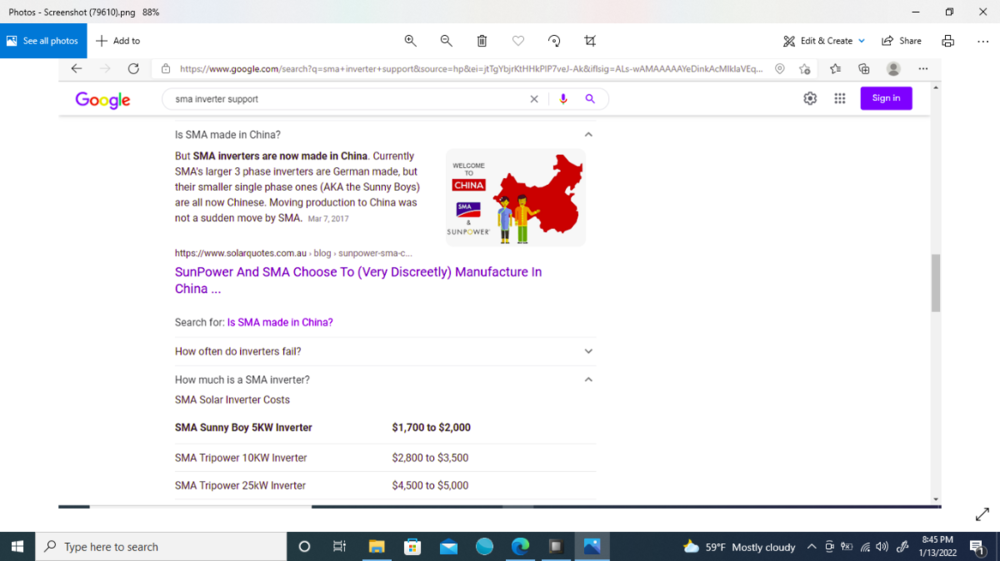This screenshot has width=1000, height=561.
Task: Click '$2,800 to $3,500' price cell
Action: pyautogui.click(x=430, y=458)
